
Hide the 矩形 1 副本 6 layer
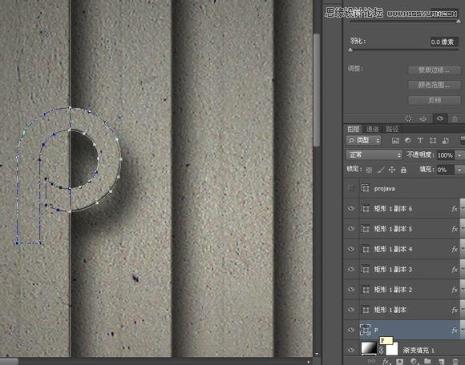pyautogui.click(x=351, y=209)
